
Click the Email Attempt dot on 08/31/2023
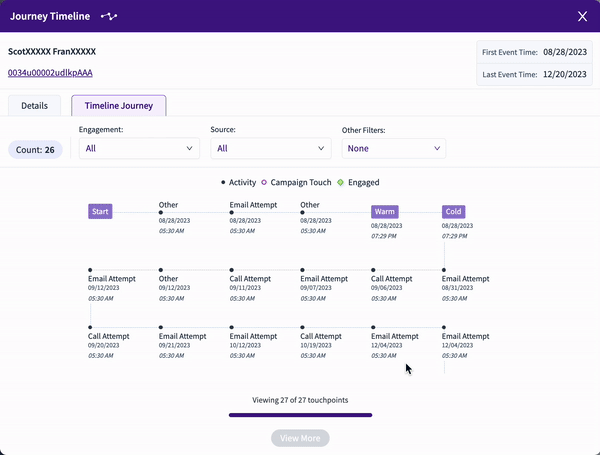444,270
